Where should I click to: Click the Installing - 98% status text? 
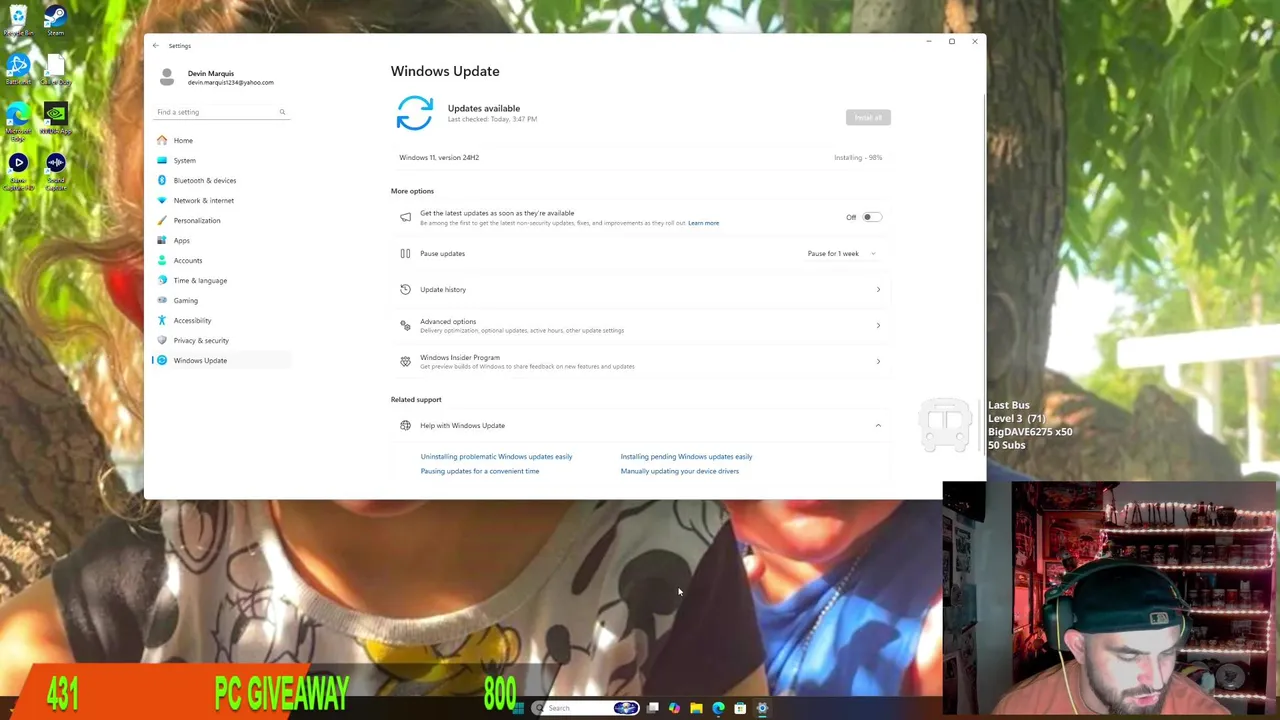tap(858, 157)
